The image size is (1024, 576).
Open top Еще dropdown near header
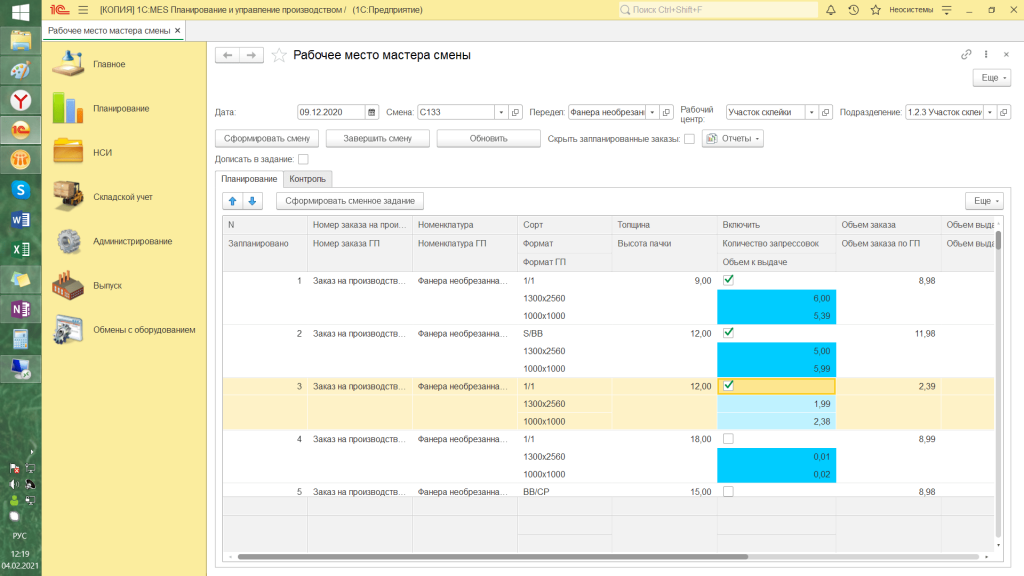[x=992, y=78]
